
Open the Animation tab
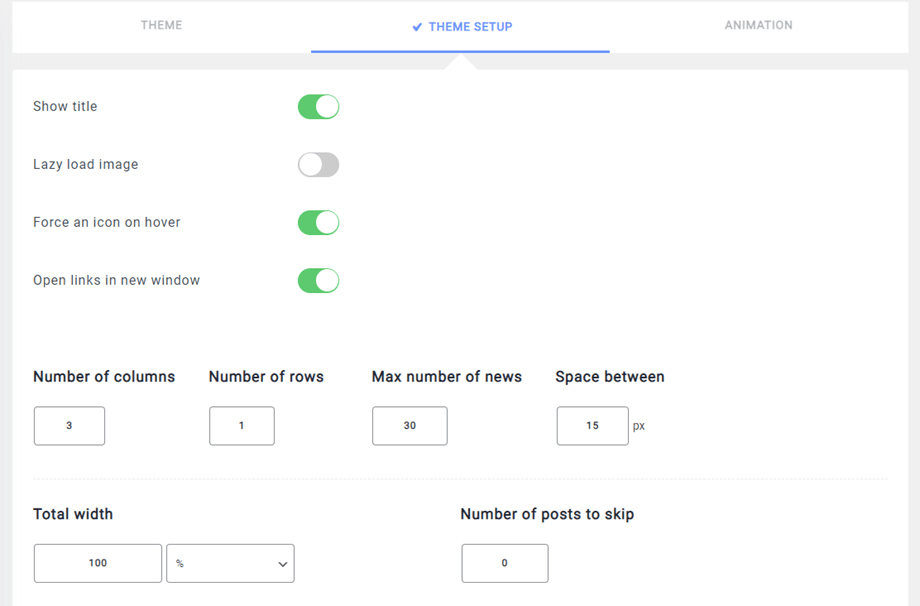pyautogui.click(x=758, y=25)
